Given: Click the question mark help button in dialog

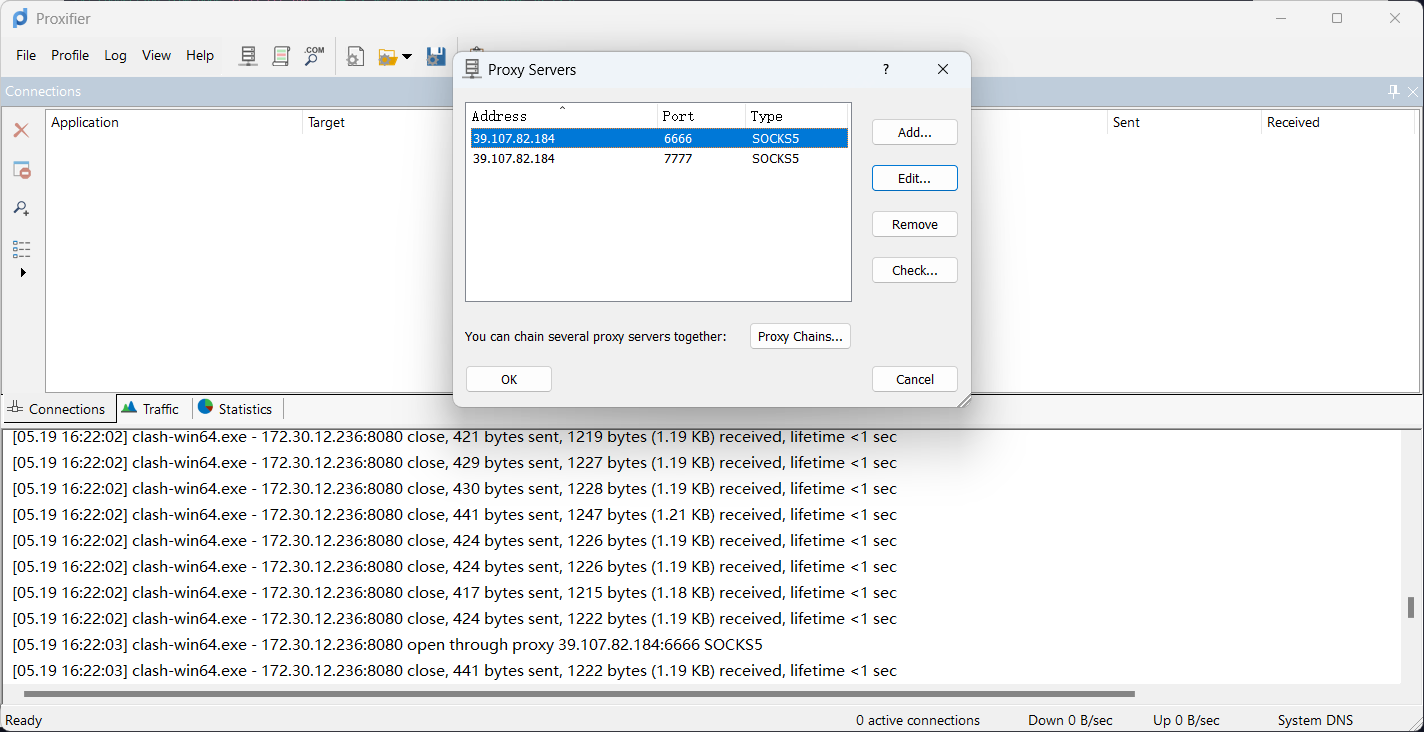Looking at the screenshot, I should [x=885, y=69].
